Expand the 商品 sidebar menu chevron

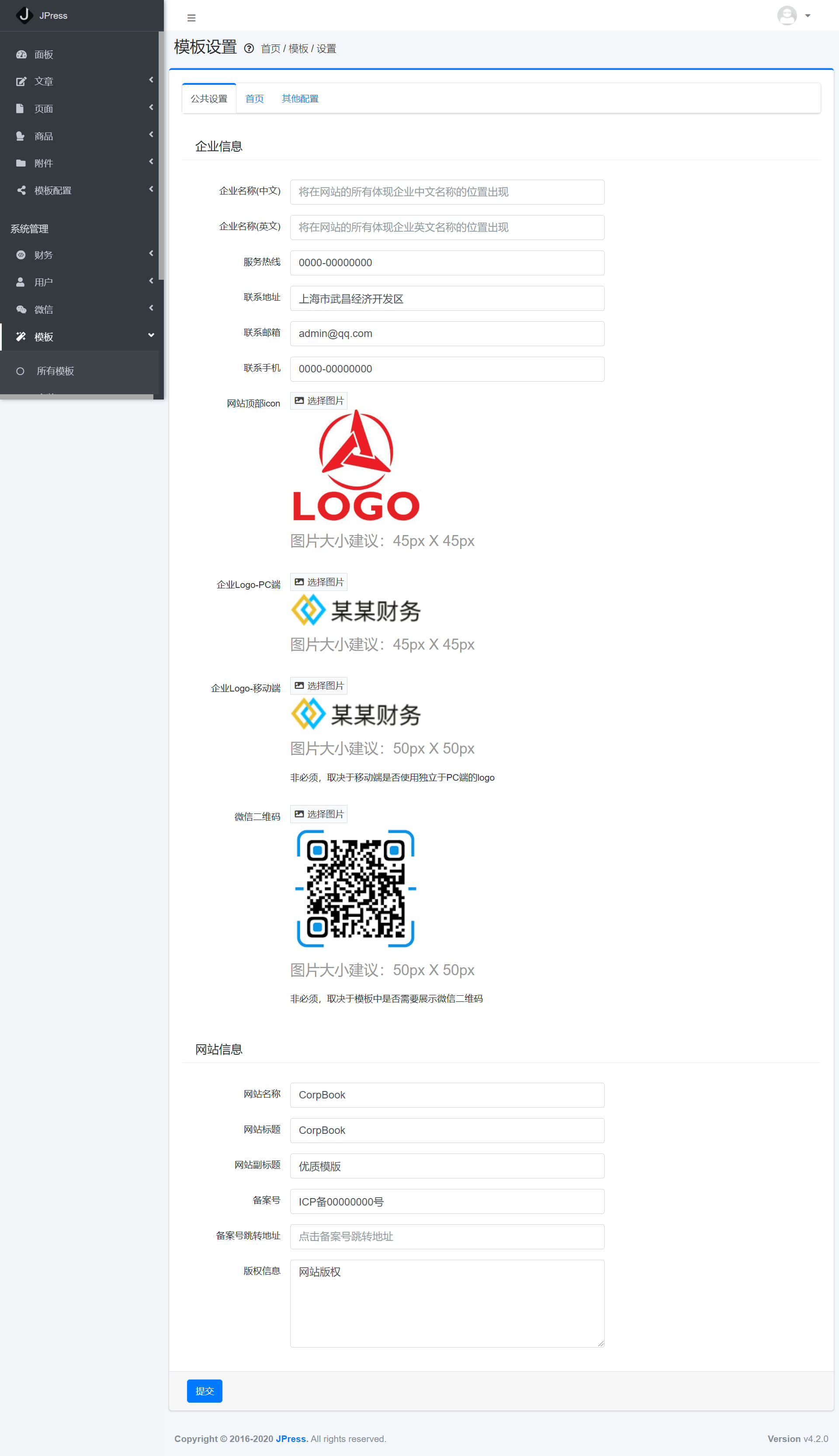pyautogui.click(x=151, y=134)
